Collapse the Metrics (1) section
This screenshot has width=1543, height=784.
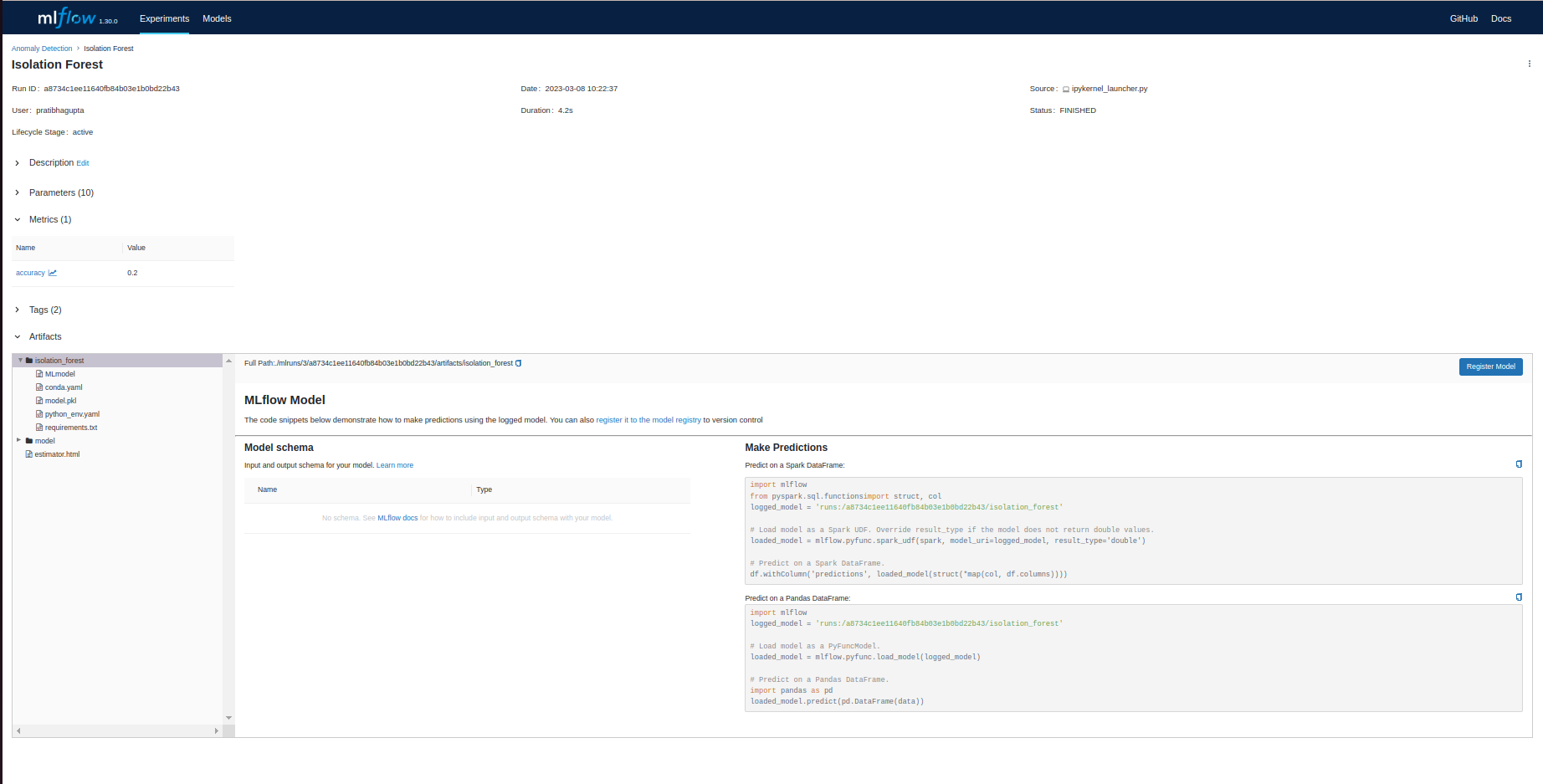[17, 219]
